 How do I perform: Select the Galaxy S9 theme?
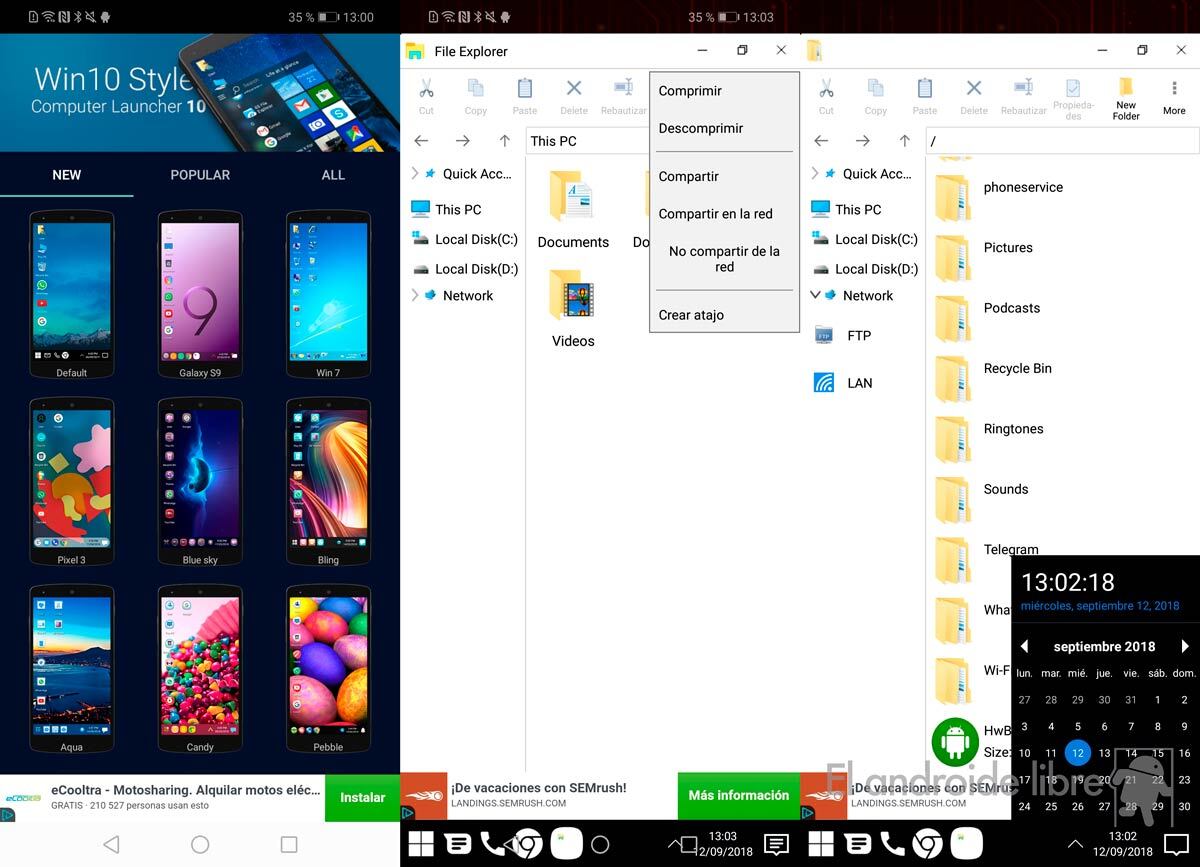(x=200, y=295)
